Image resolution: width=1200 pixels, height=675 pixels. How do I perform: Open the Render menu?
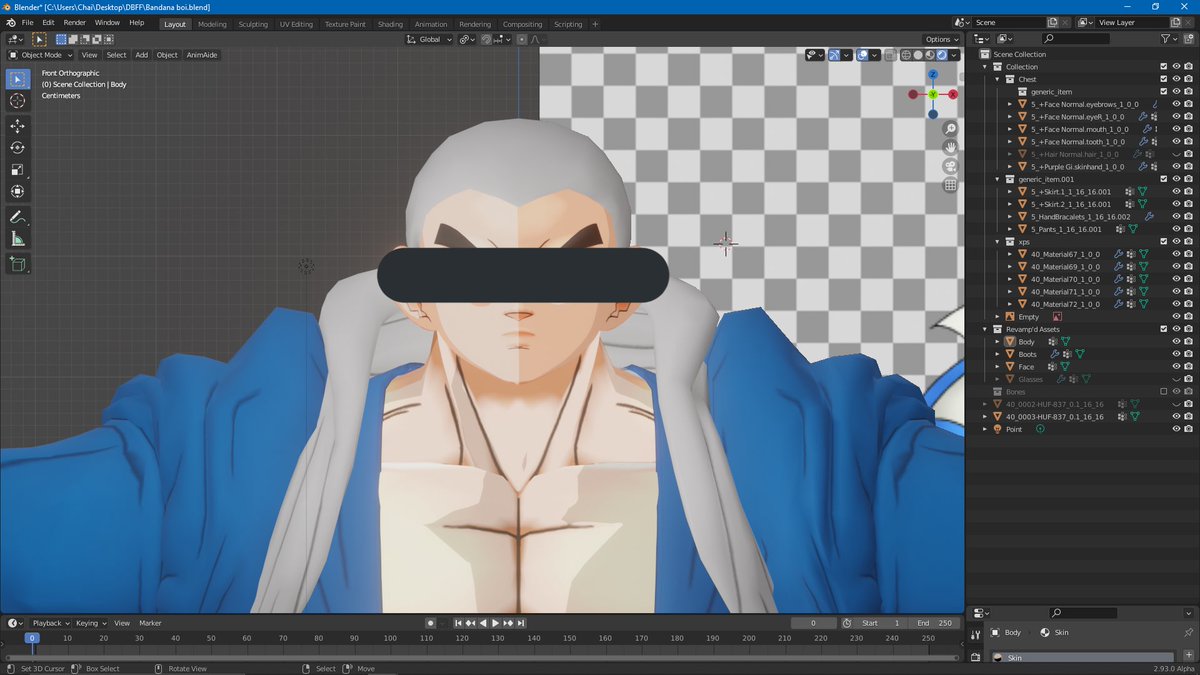click(75, 22)
